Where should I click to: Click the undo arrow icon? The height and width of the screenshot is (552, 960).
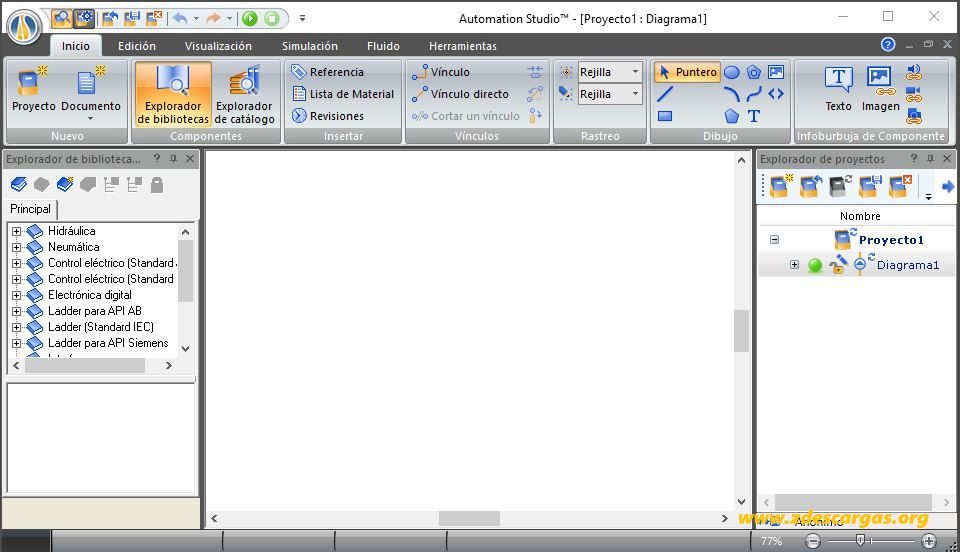click(x=179, y=18)
